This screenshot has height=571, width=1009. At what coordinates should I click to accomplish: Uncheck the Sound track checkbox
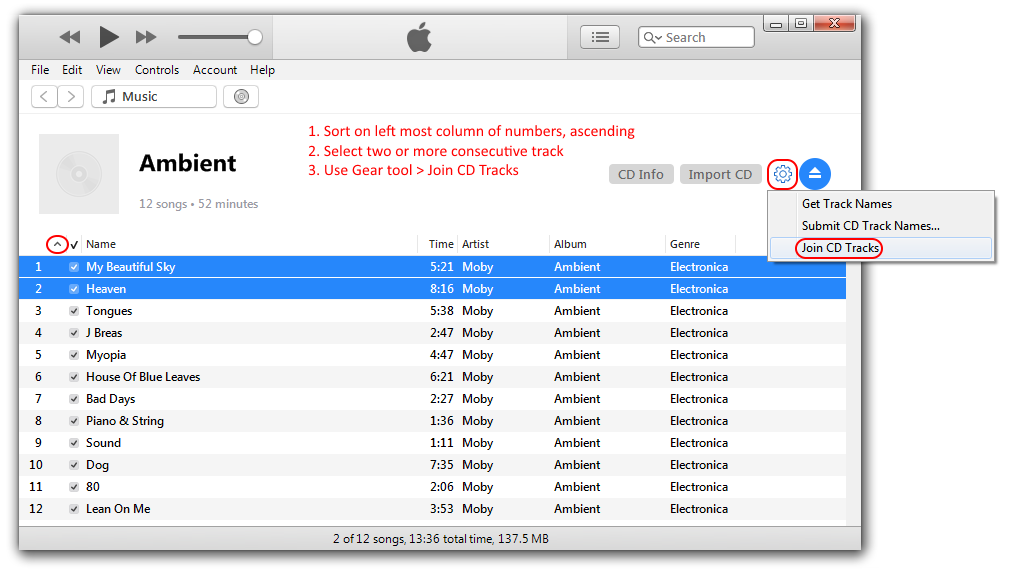pyautogui.click(x=74, y=443)
